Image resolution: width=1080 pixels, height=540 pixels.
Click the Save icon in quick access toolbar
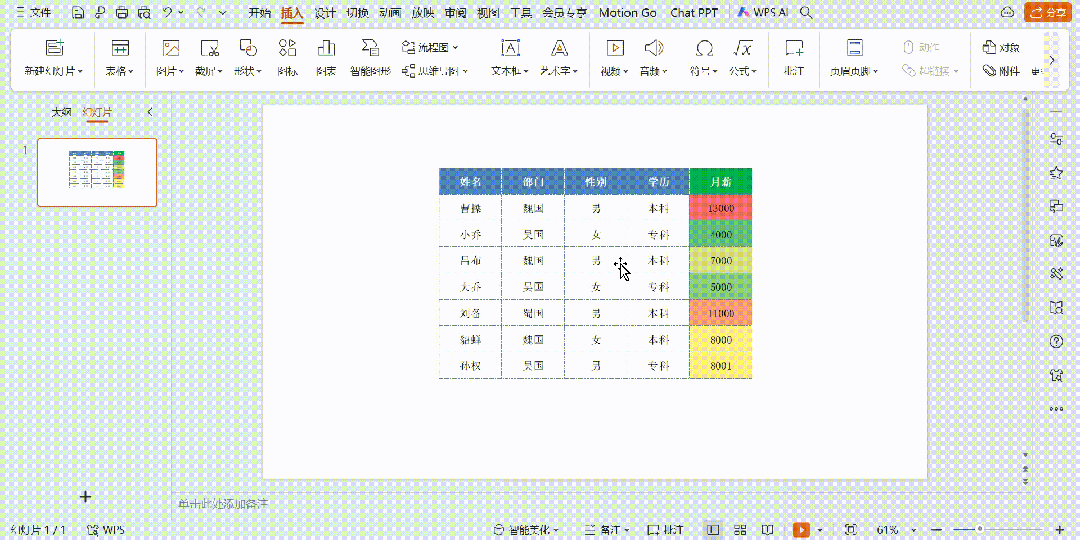(x=79, y=12)
